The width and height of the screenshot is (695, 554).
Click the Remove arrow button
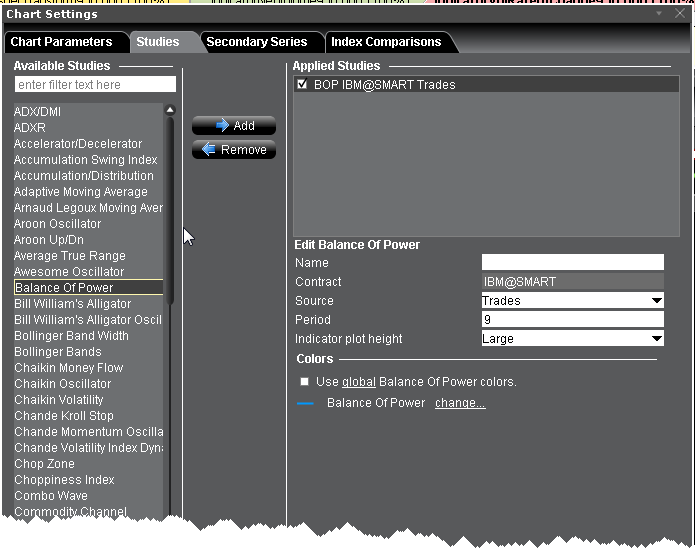pos(233,150)
